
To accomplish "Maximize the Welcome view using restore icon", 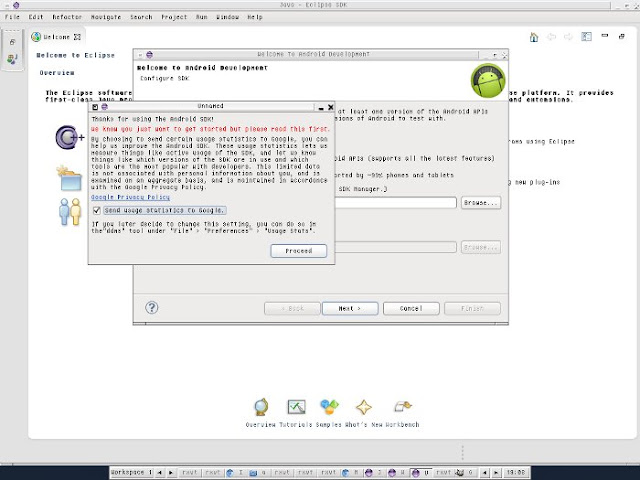I will (622, 36).
